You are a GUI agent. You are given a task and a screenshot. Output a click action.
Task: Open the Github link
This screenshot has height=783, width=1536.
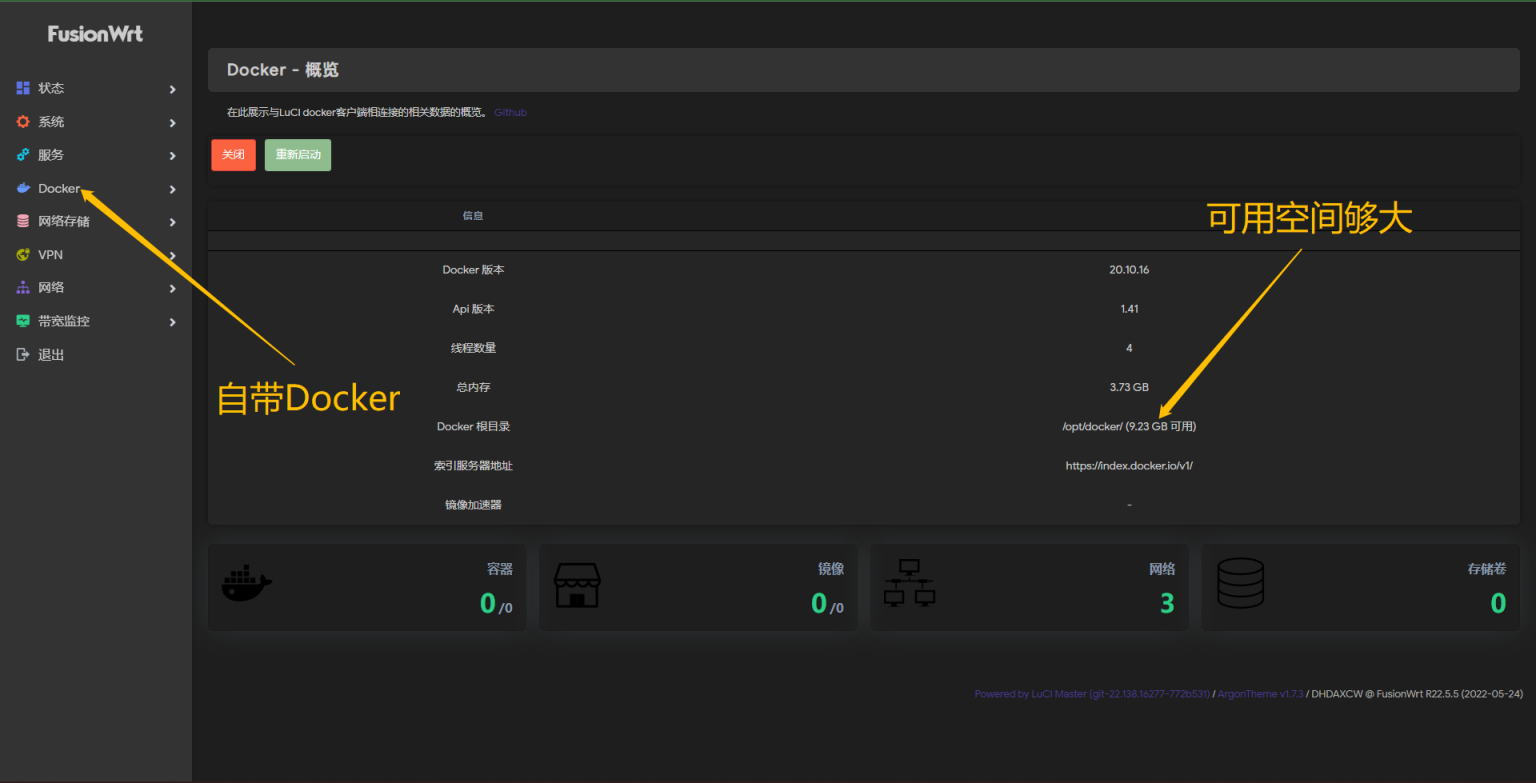click(x=510, y=112)
